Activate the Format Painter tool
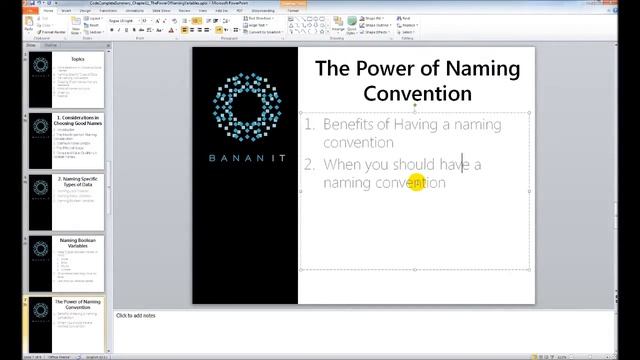Viewport: 640px width, 360px height. click(x=51, y=32)
